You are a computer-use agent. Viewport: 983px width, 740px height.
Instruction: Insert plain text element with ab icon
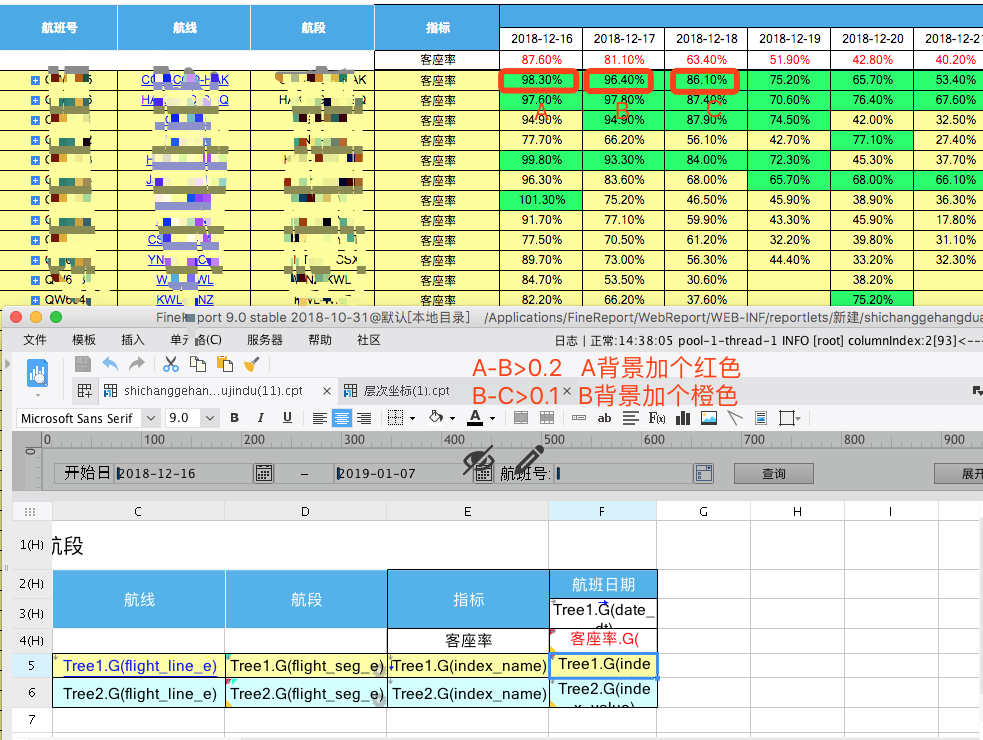click(x=604, y=418)
